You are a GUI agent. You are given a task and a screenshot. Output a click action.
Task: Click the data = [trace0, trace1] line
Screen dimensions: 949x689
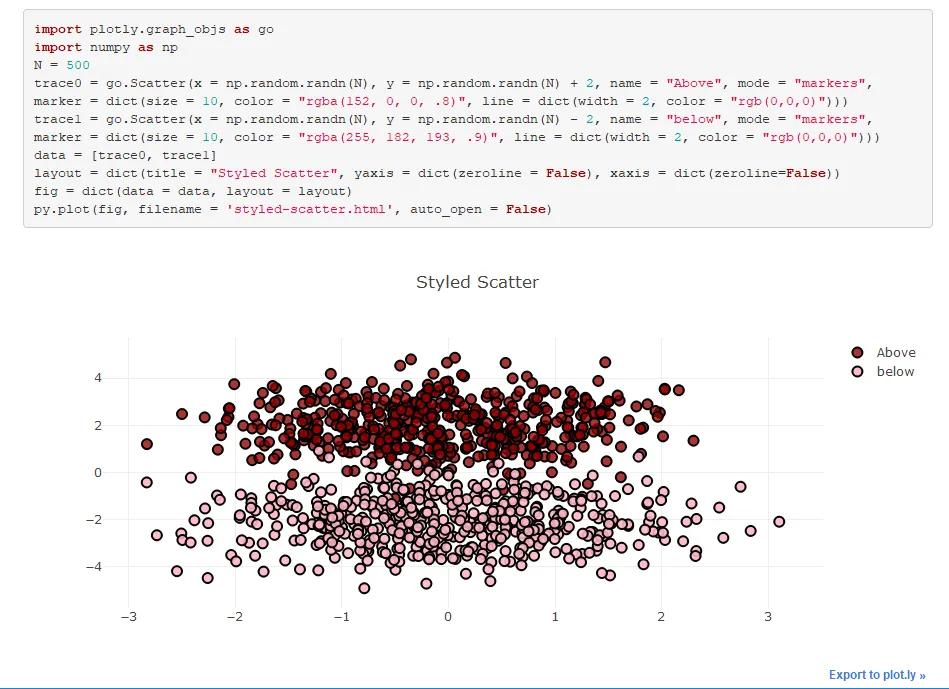pyautogui.click(x=125, y=155)
